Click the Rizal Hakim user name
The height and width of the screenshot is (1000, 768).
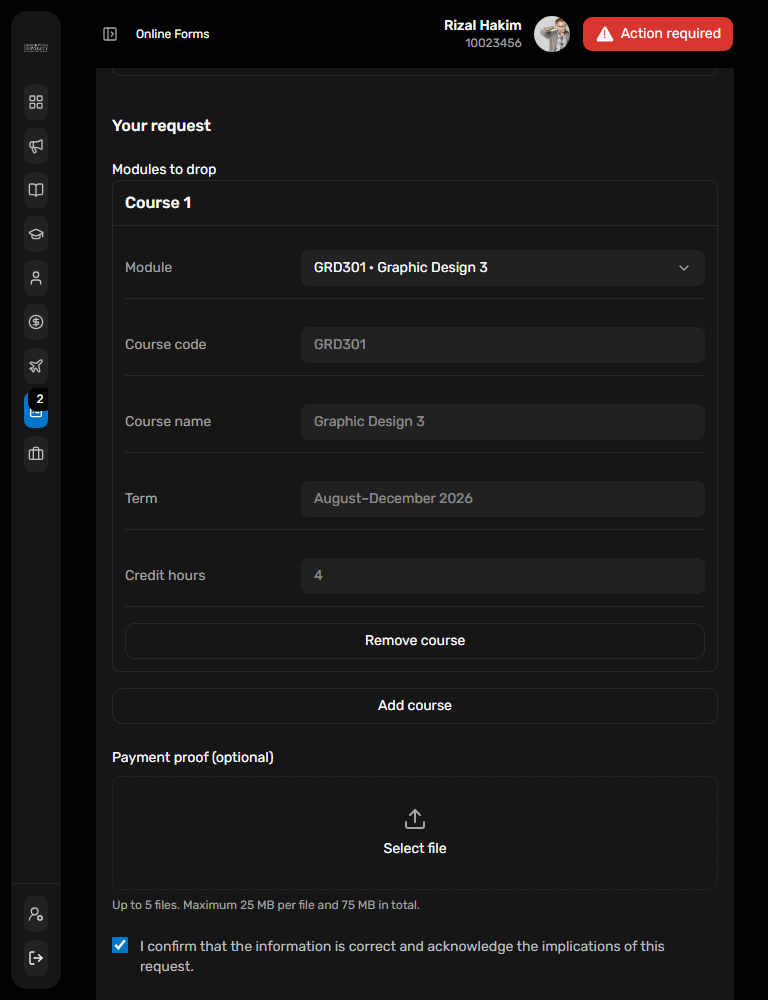[x=483, y=26]
